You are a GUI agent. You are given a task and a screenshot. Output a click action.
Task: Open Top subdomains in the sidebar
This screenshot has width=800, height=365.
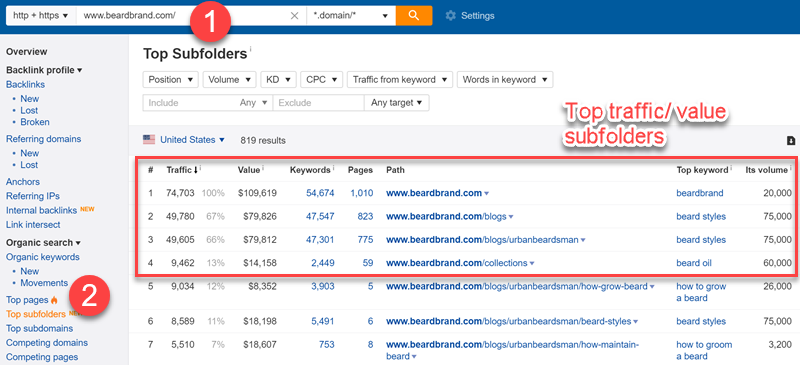tap(39, 328)
